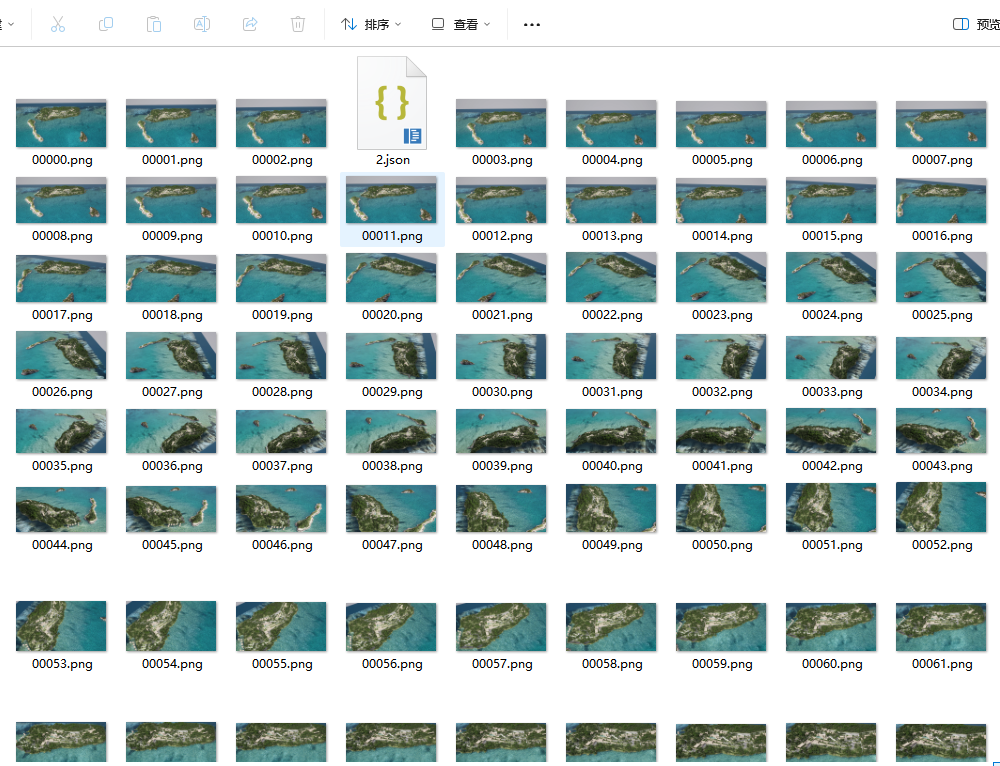
Task: Click the Copy icon in toolbar
Action: coord(106,24)
